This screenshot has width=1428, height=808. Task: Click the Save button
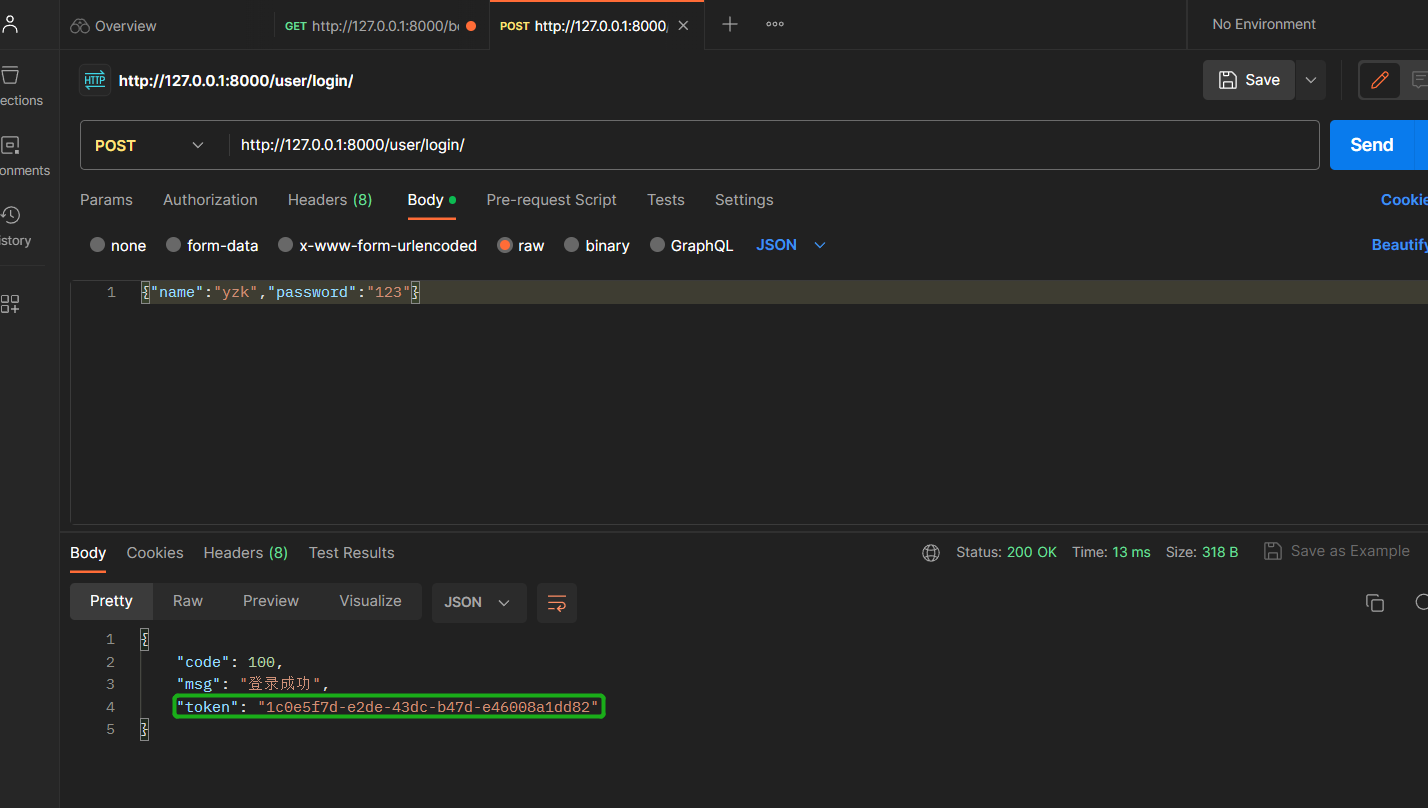(1249, 80)
